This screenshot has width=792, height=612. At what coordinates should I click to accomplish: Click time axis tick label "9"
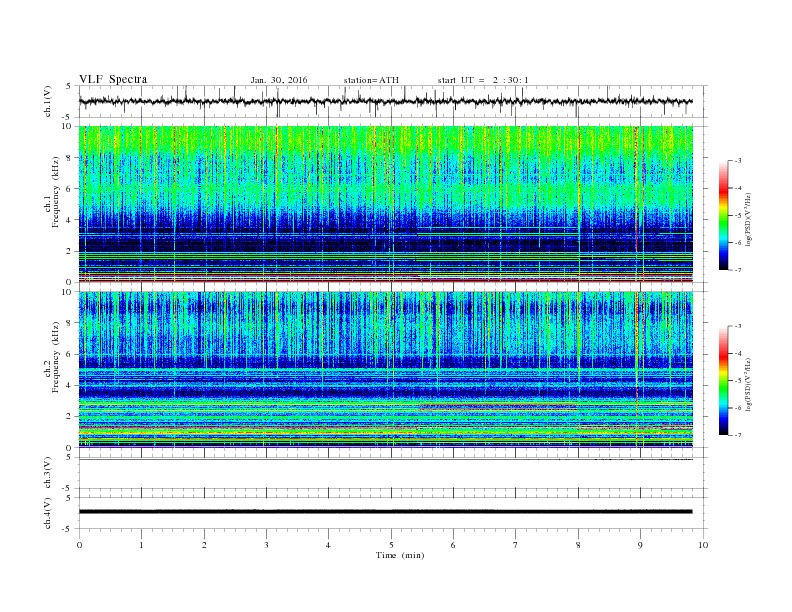click(640, 545)
